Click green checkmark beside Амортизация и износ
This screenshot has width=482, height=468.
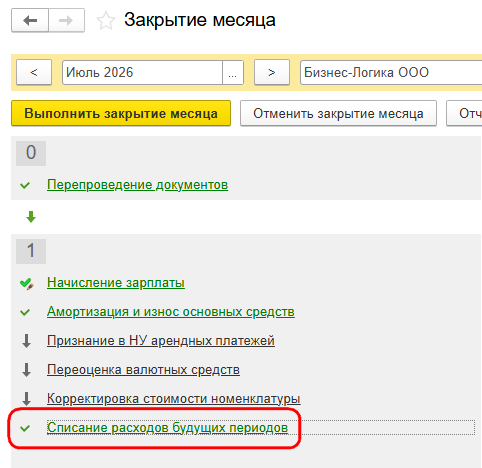(25, 312)
